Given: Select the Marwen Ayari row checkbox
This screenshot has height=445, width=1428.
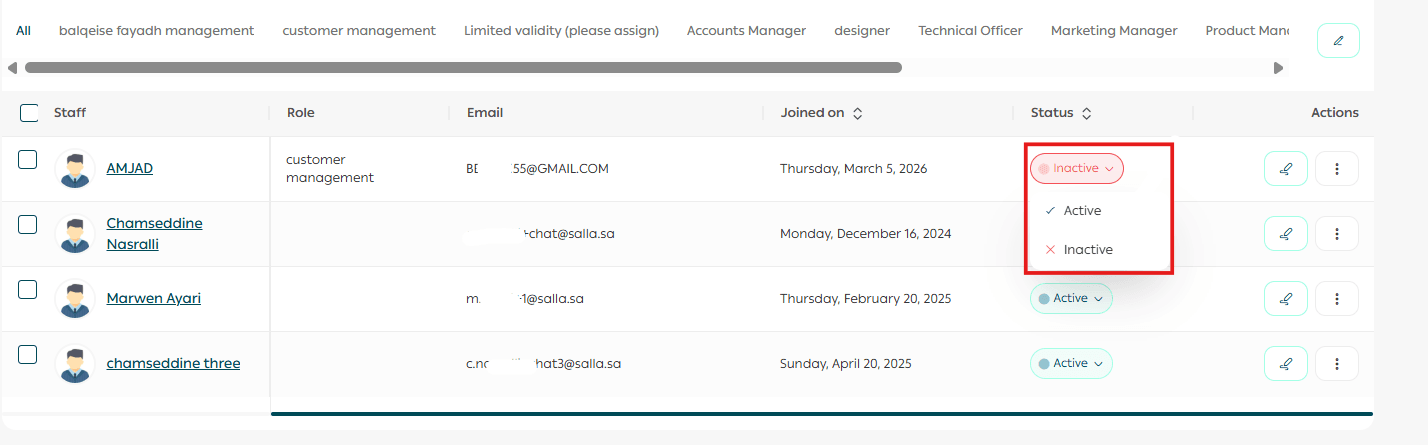Looking at the screenshot, I should point(28,289).
